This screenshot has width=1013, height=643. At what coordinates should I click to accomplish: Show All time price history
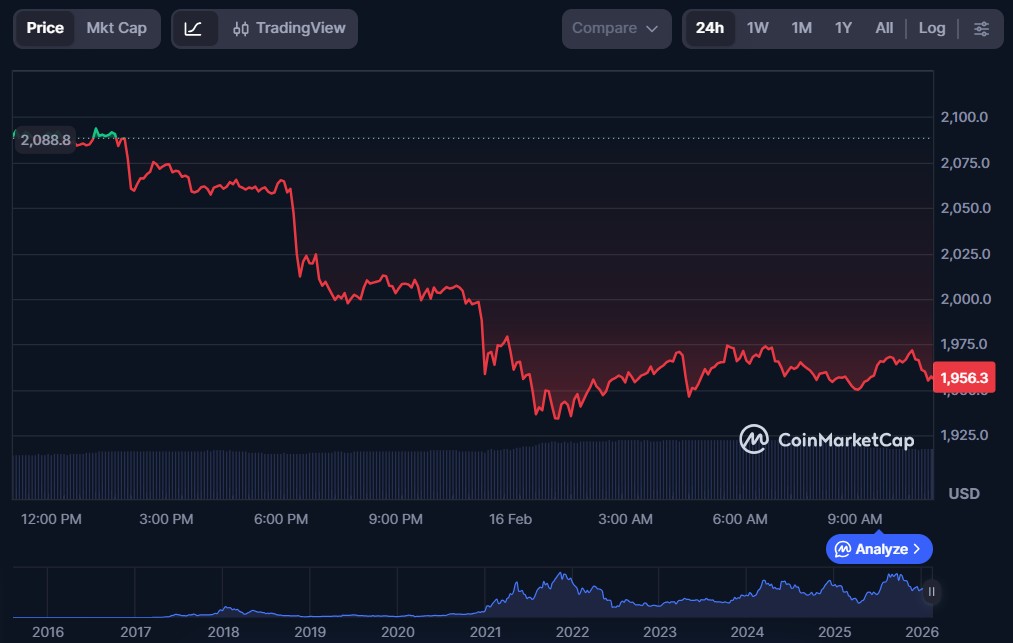[x=884, y=28]
